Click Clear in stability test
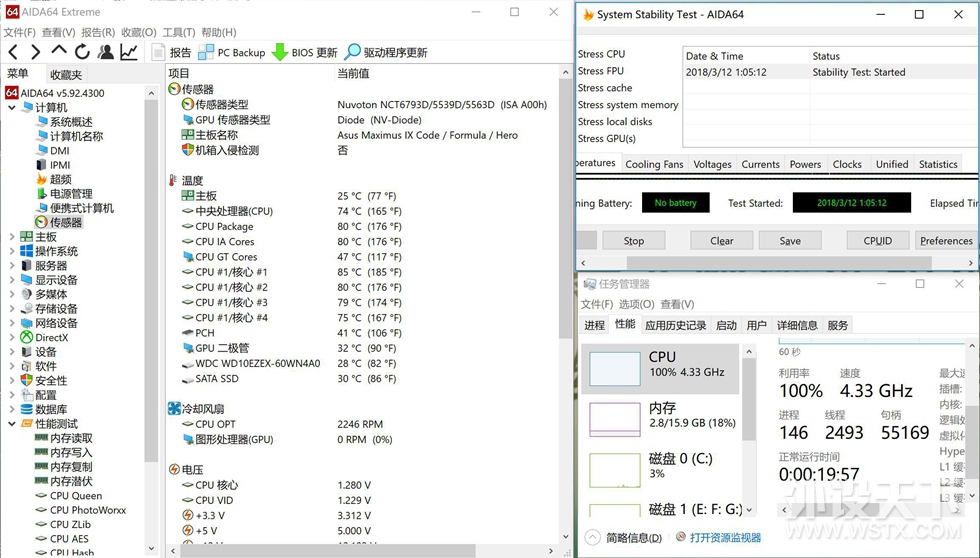 (721, 241)
